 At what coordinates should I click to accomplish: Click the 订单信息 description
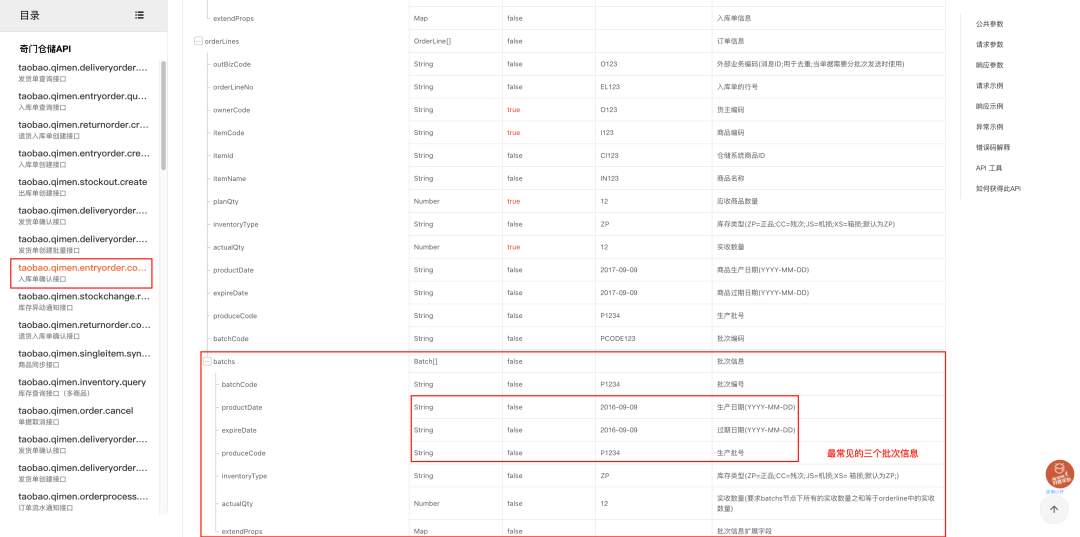click(x=730, y=41)
